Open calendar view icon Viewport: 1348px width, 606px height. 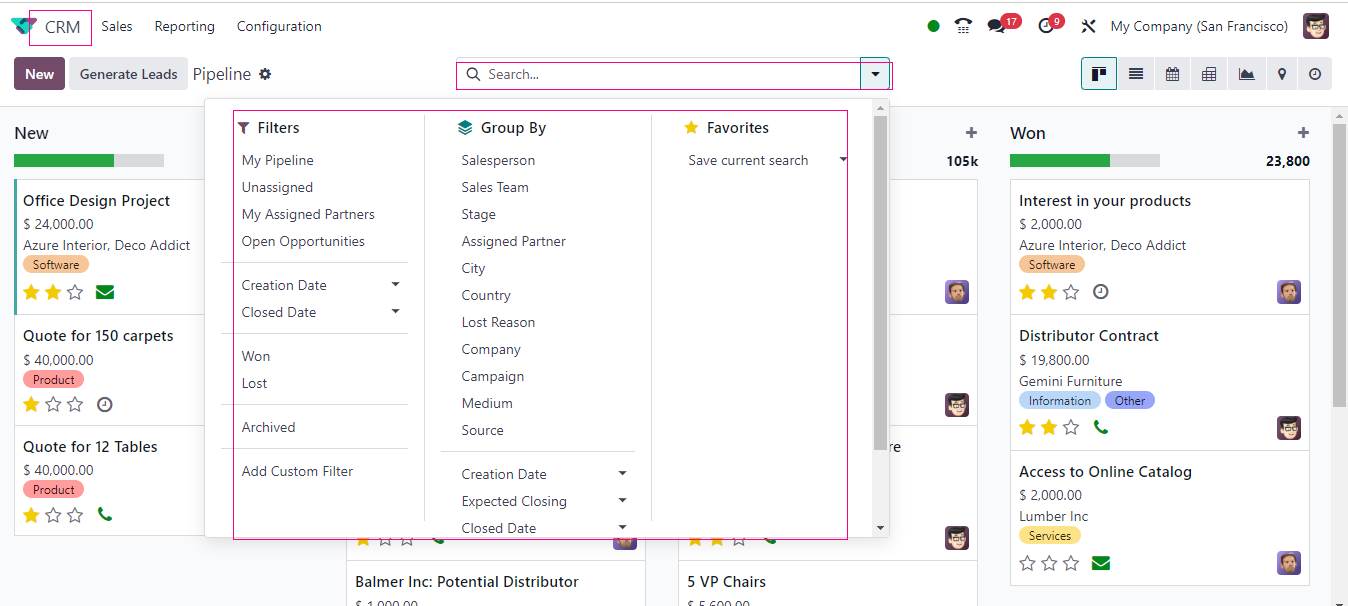pos(1172,74)
